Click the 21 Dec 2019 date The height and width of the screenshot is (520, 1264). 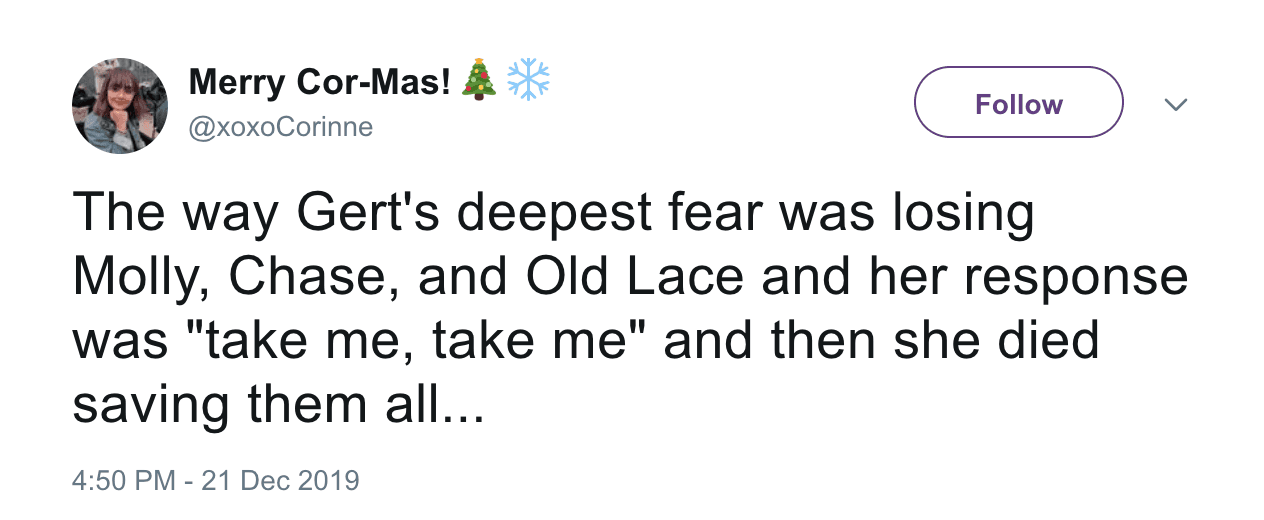click(280, 480)
